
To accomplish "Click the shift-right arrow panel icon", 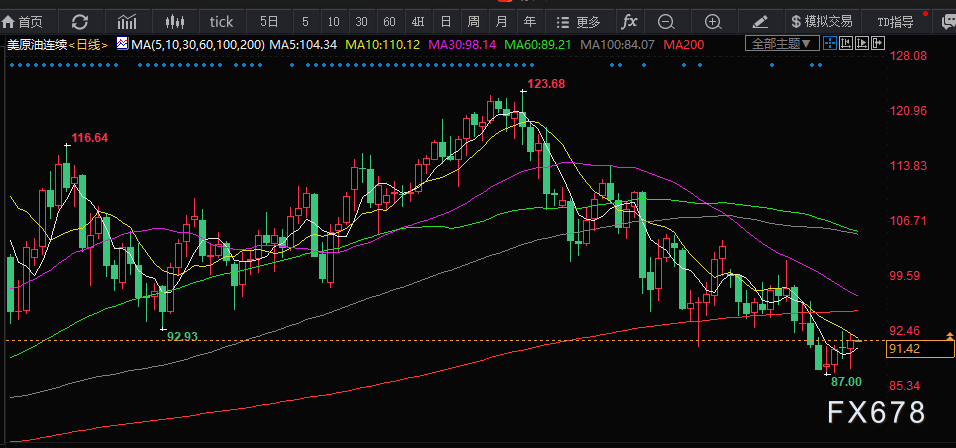I will point(877,43).
